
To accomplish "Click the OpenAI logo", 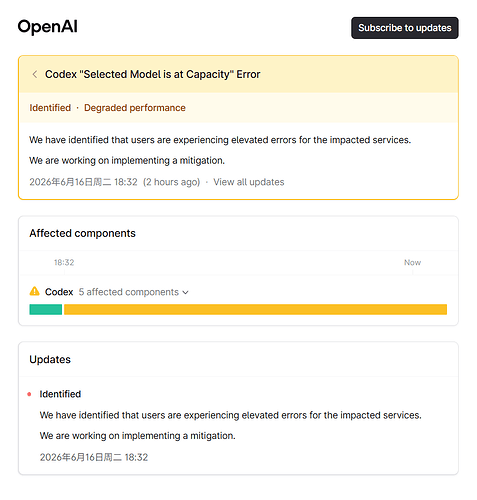I will pyautogui.click(x=48, y=27).
